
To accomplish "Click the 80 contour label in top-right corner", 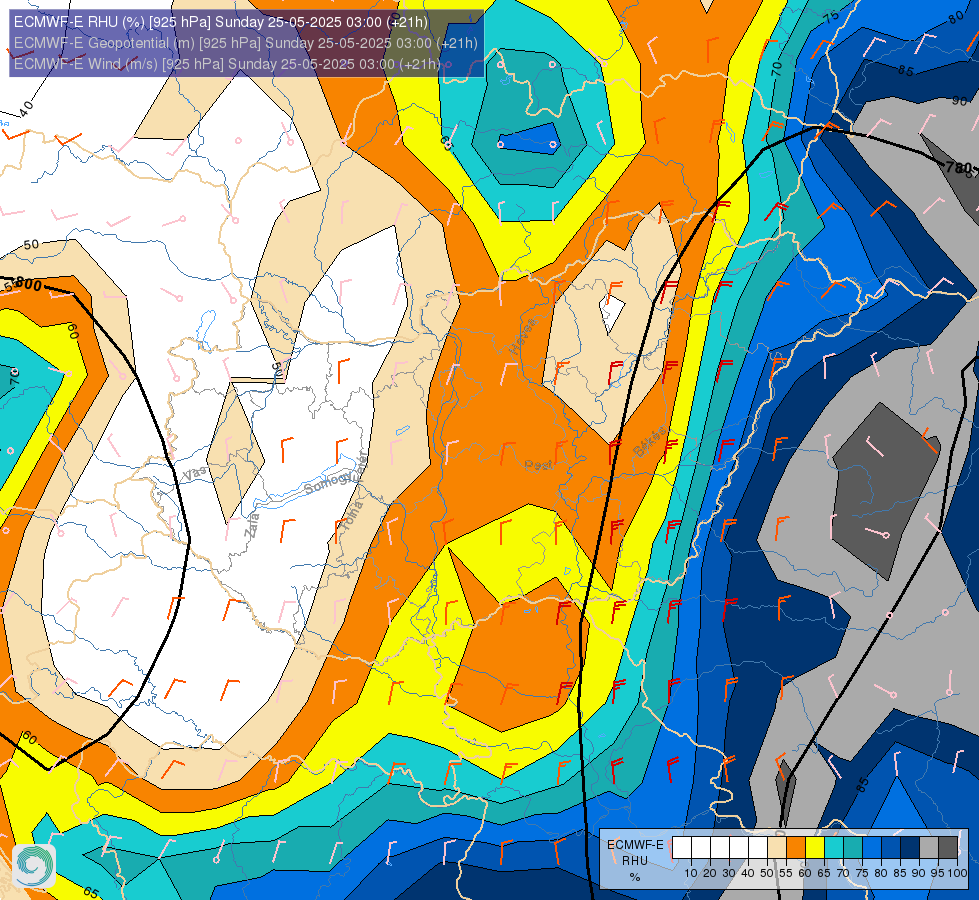I will coord(956,17).
